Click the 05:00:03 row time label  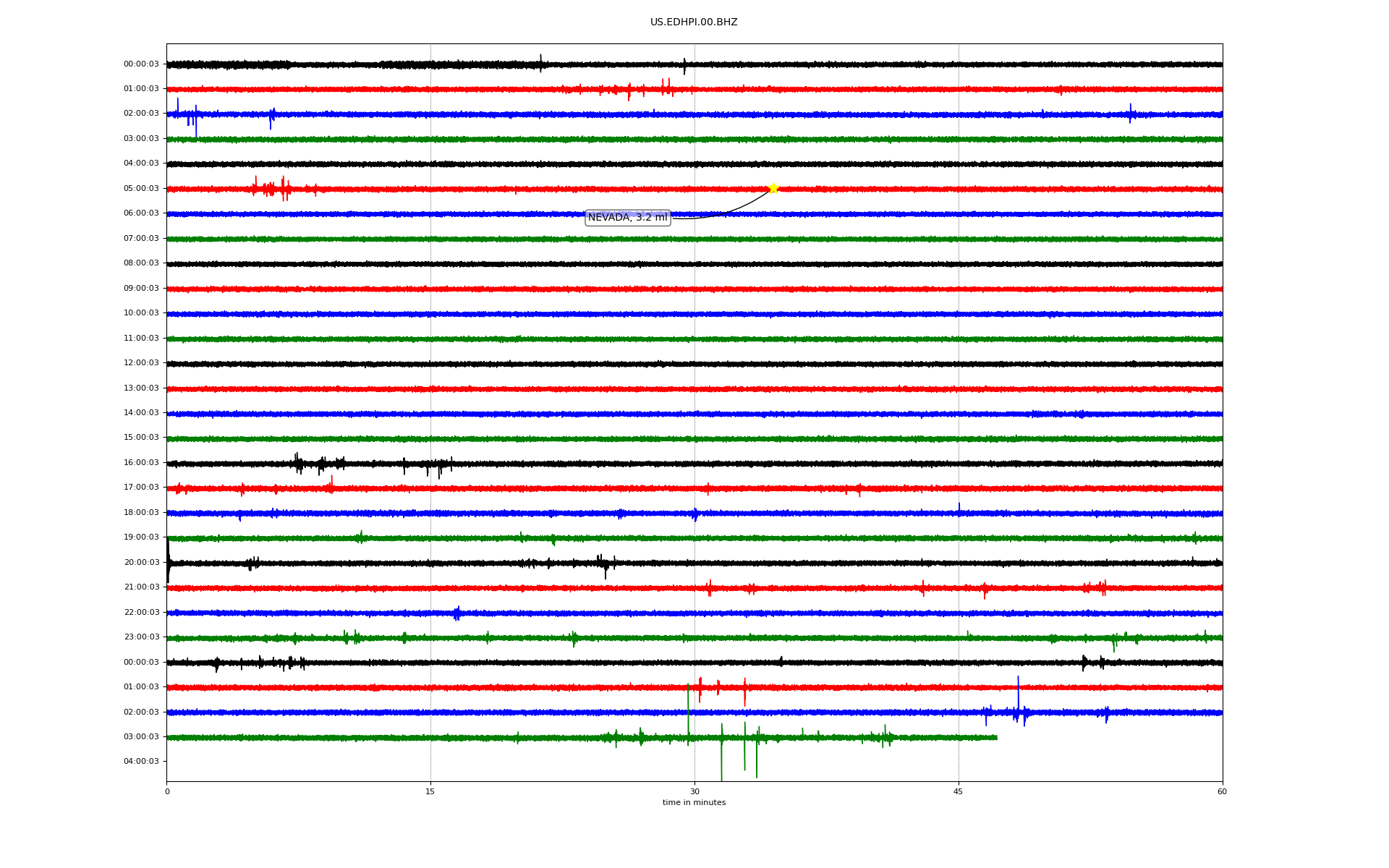(x=141, y=189)
